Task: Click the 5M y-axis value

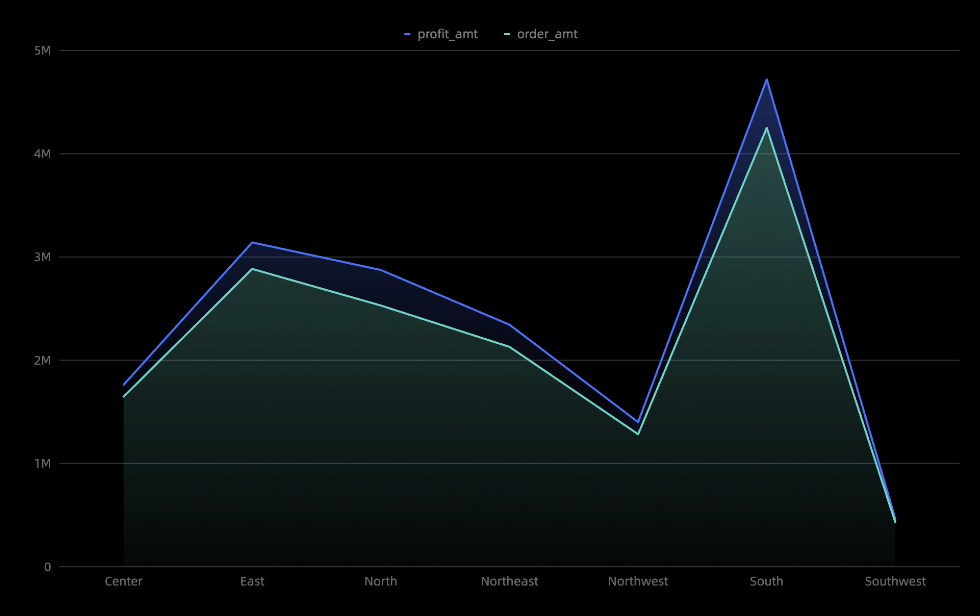Action: coord(42,51)
